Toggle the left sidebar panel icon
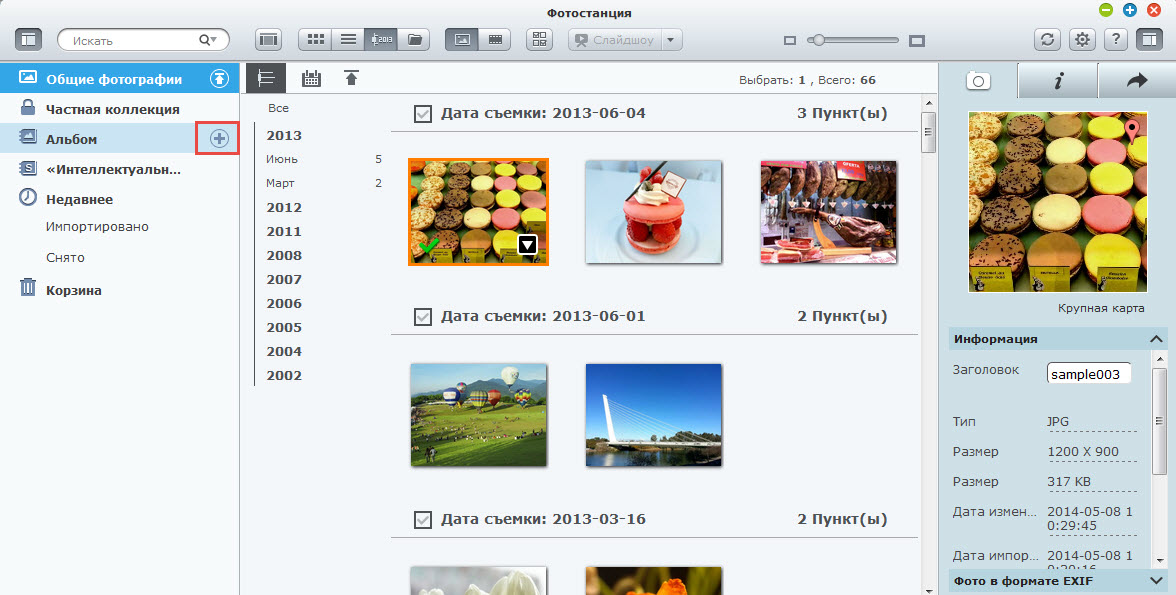This screenshot has height=595, width=1176. pos(28,40)
